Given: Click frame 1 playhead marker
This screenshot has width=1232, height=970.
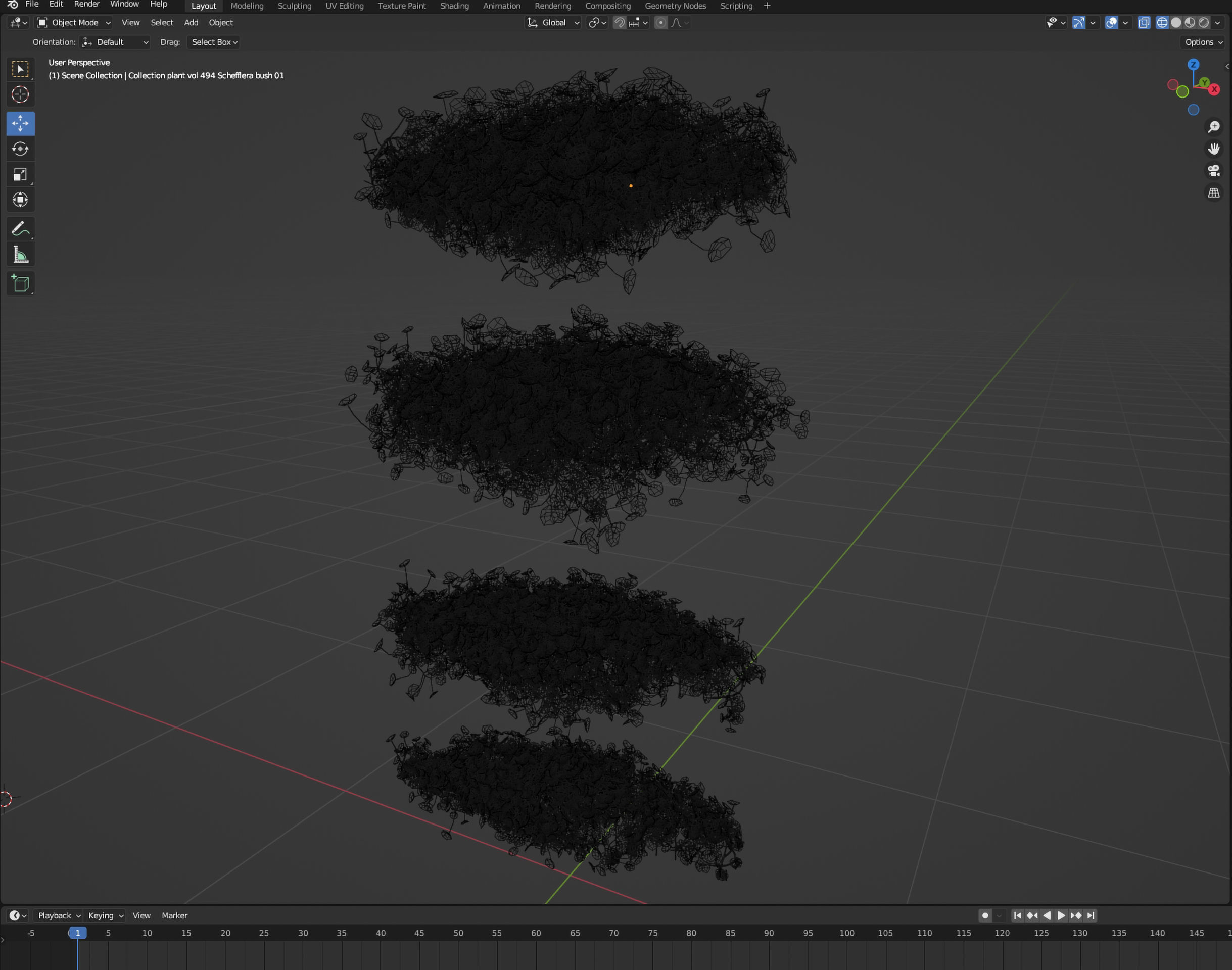Looking at the screenshot, I should click(x=78, y=933).
